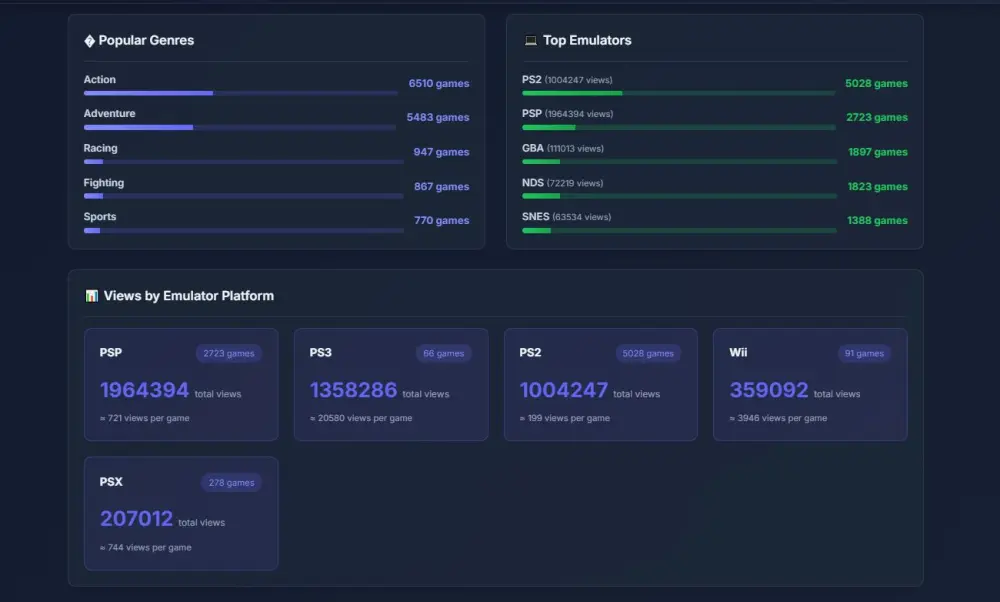
Task: Open the PSP platform card title
Action: [111, 353]
